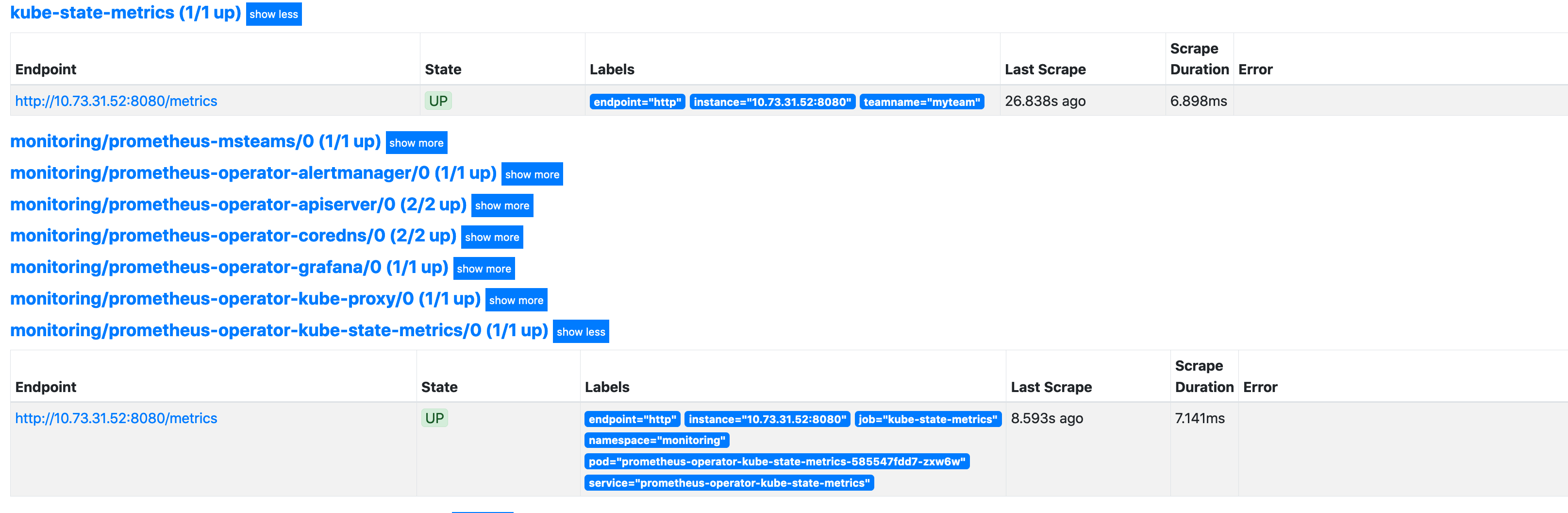Image resolution: width=1568 pixels, height=513 pixels.
Task: Click the green UP state badge
Action: (x=437, y=101)
